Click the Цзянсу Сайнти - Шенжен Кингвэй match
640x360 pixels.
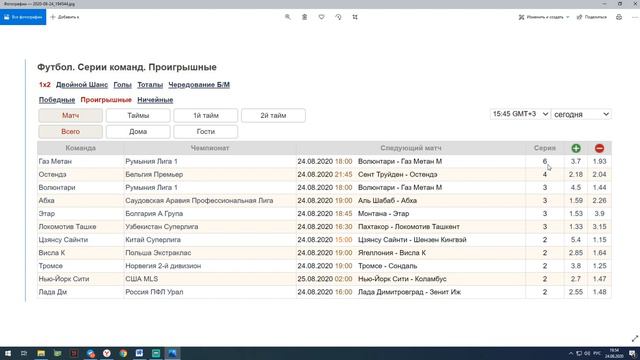click(x=412, y=240)
